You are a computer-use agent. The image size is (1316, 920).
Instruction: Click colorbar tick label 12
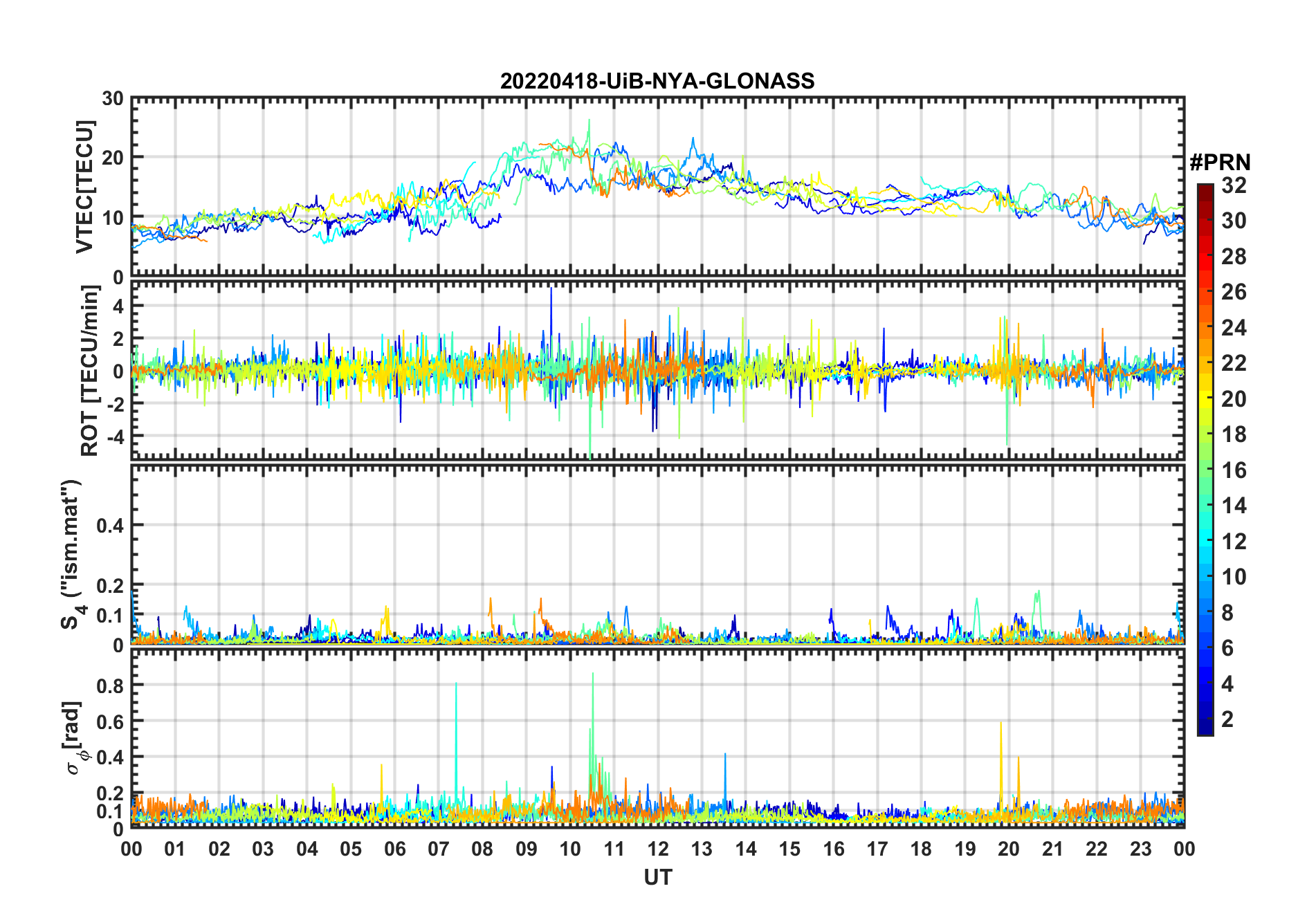(1234, 542)
